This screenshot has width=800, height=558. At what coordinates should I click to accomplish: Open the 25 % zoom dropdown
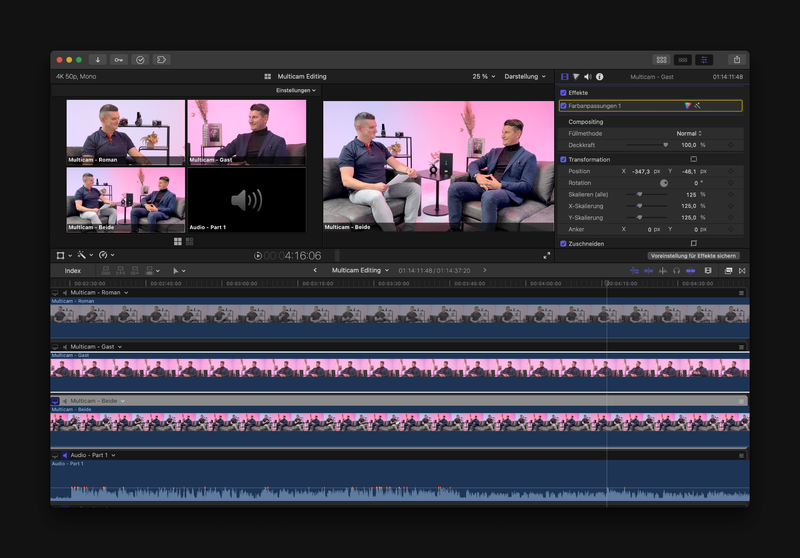(x=483, y=76)
